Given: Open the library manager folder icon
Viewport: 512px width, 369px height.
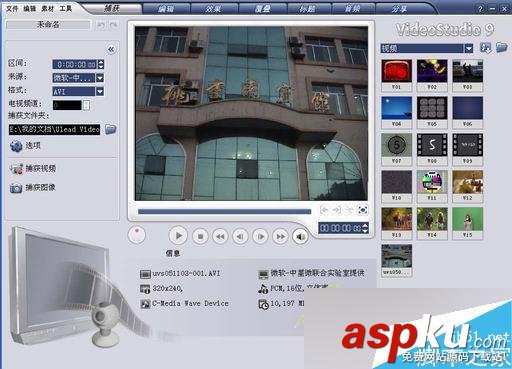Looking at the screenshot, I should click(x=501, y=47).
